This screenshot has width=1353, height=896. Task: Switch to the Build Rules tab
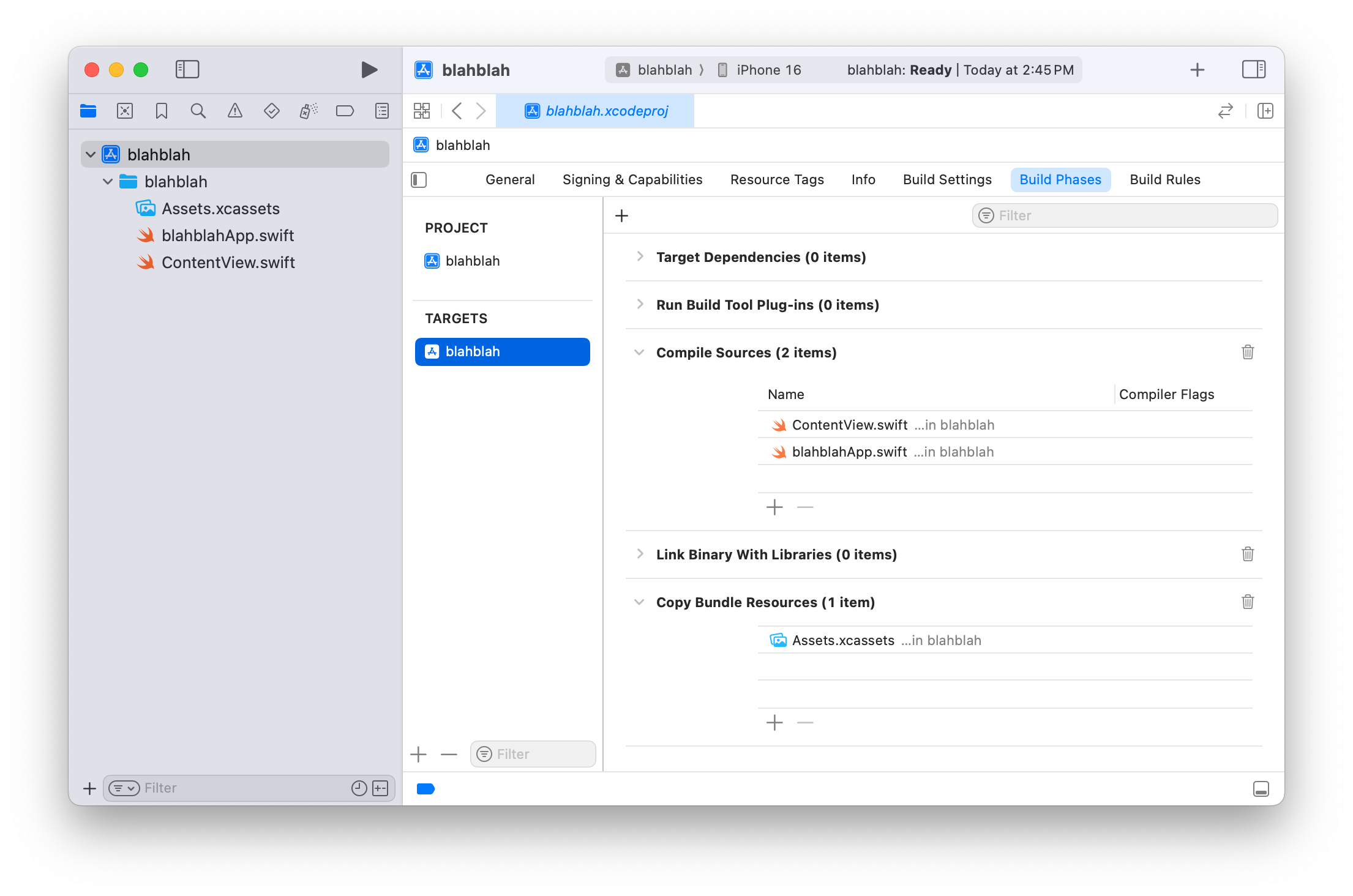[x=1165, y=180]
